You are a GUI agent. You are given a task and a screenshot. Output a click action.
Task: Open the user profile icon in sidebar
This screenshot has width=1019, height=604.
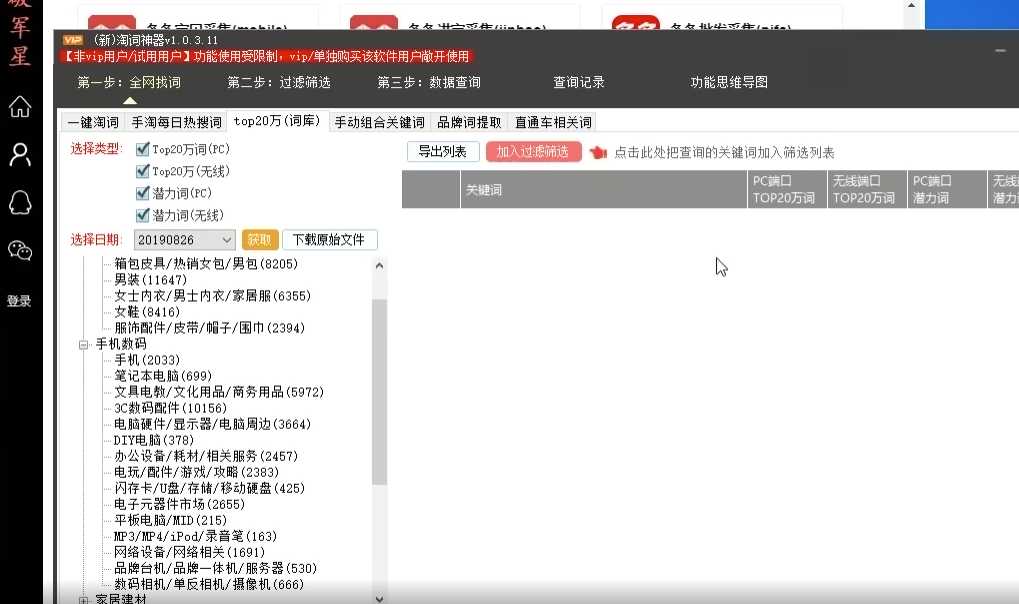(19, 154)
